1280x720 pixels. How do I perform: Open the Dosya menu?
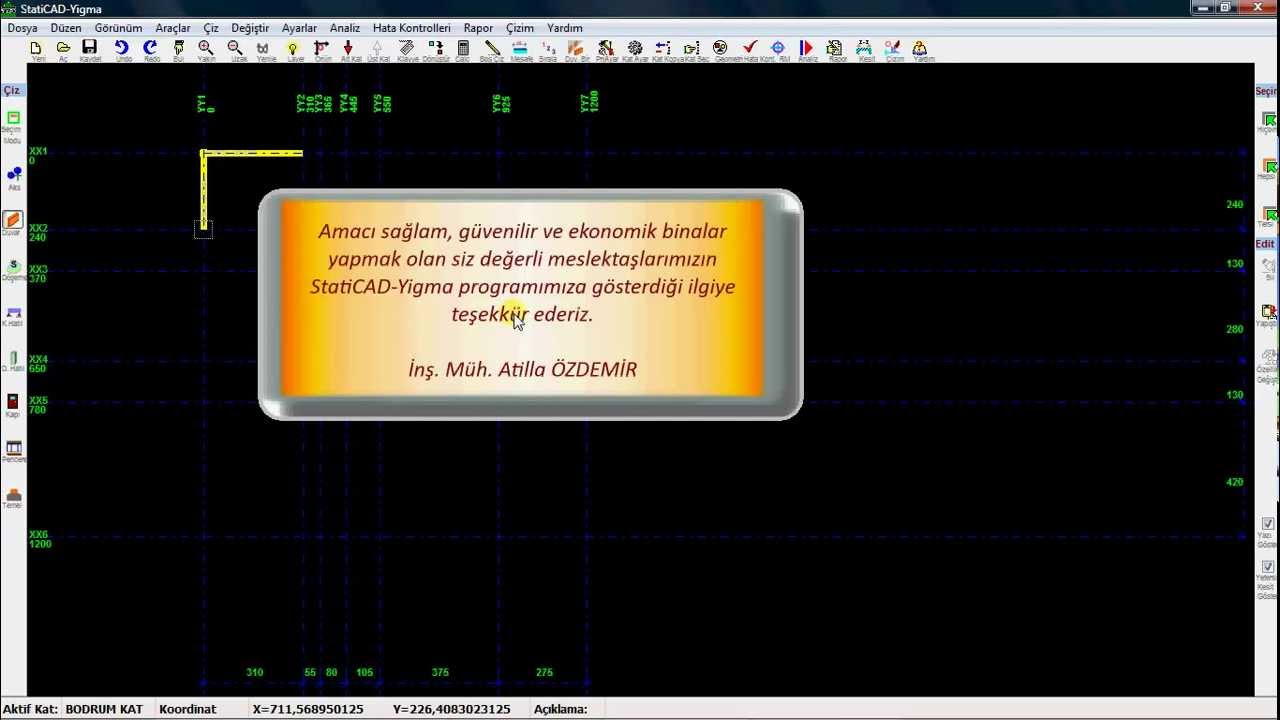coord(22,28)
